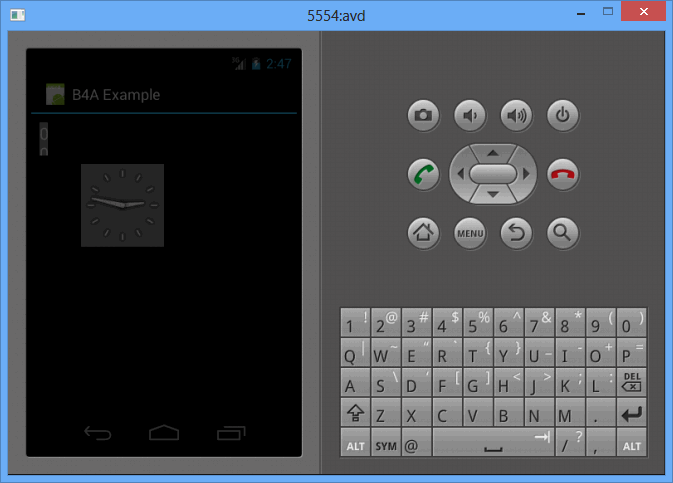This screenshot has height=483, width=673.
Task: Click the P key
Action: tap(632, 352)
